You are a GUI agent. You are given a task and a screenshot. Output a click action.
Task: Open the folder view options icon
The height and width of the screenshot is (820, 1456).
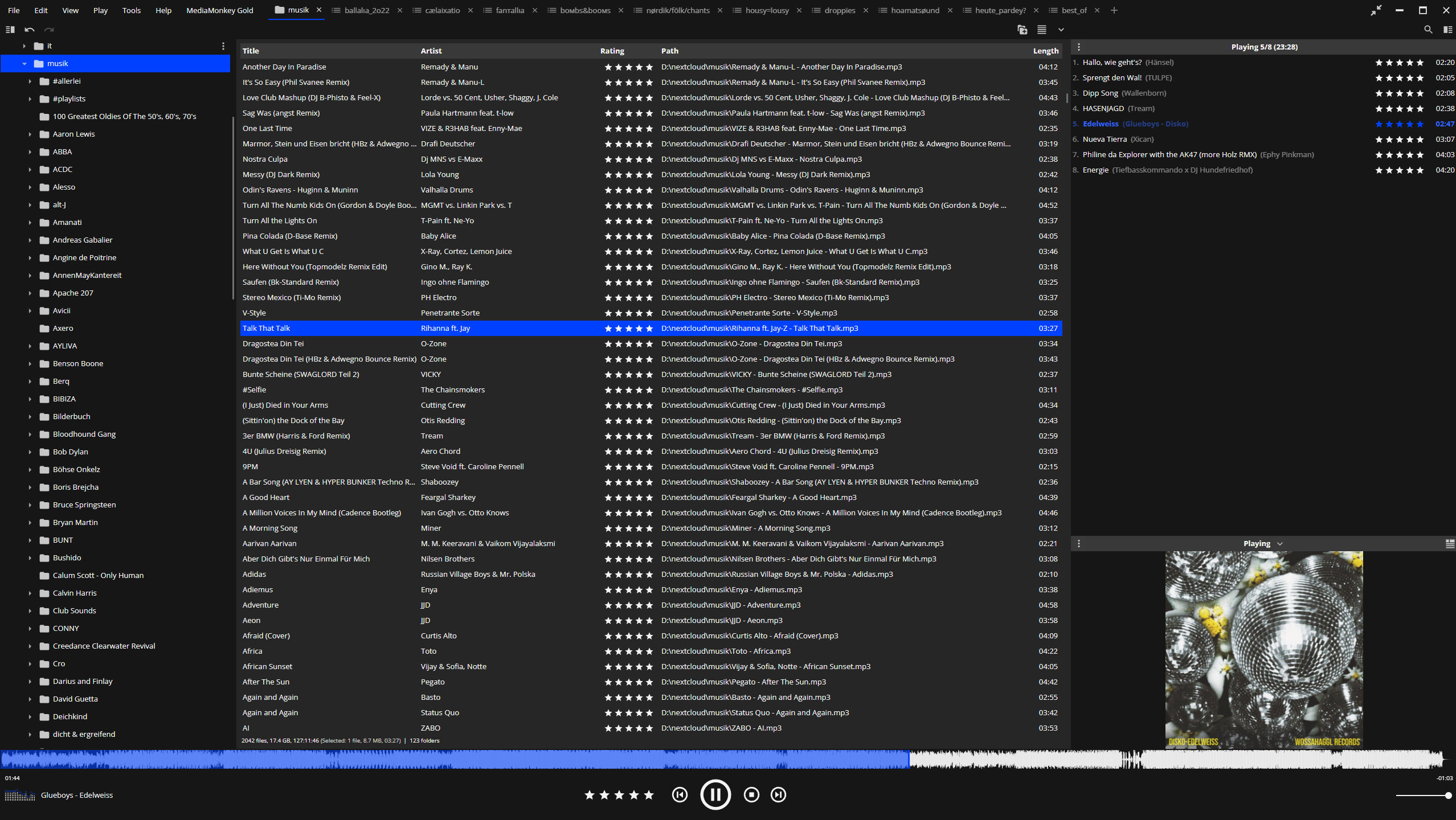coord(1023,30)
